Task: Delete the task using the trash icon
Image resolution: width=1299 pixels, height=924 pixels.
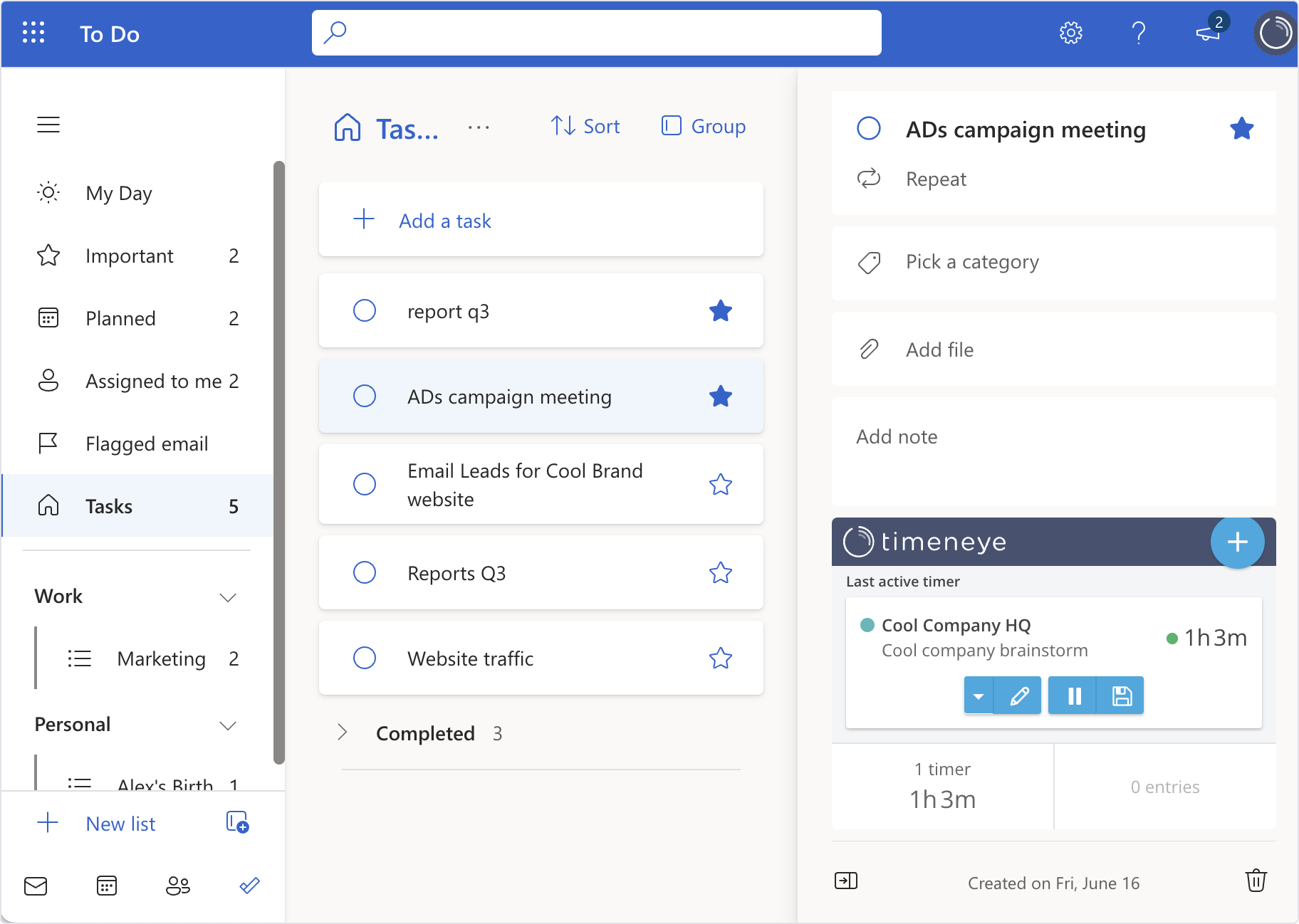Action: (x=1256, y=881)
